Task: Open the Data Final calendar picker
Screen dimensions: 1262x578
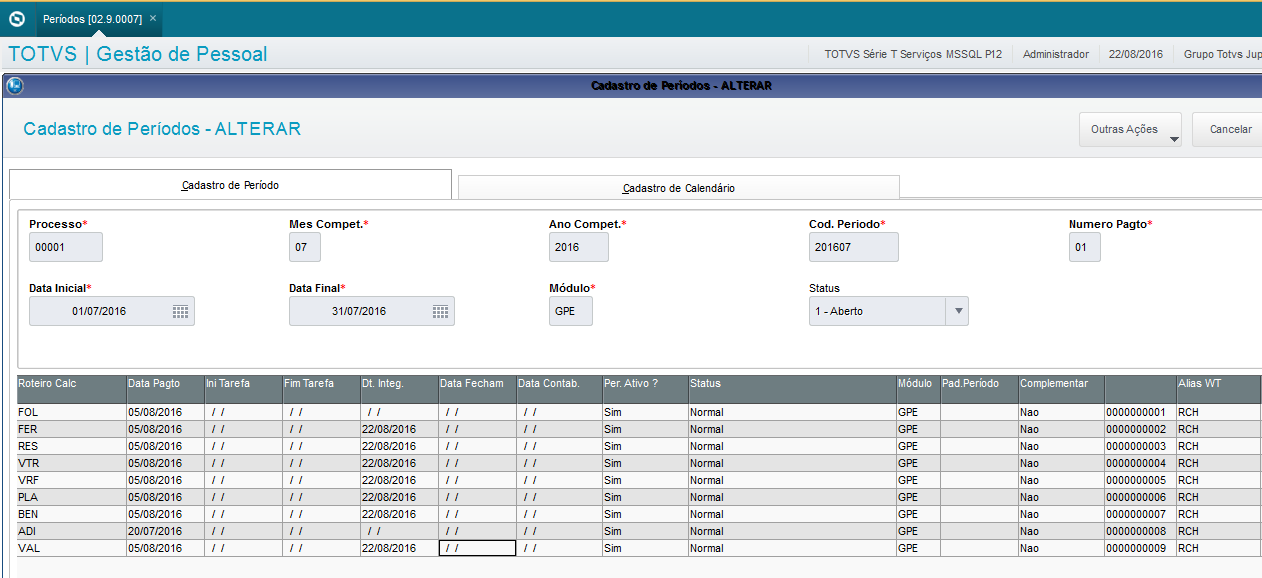Action: pyautogui.click(x=440, y=311)
